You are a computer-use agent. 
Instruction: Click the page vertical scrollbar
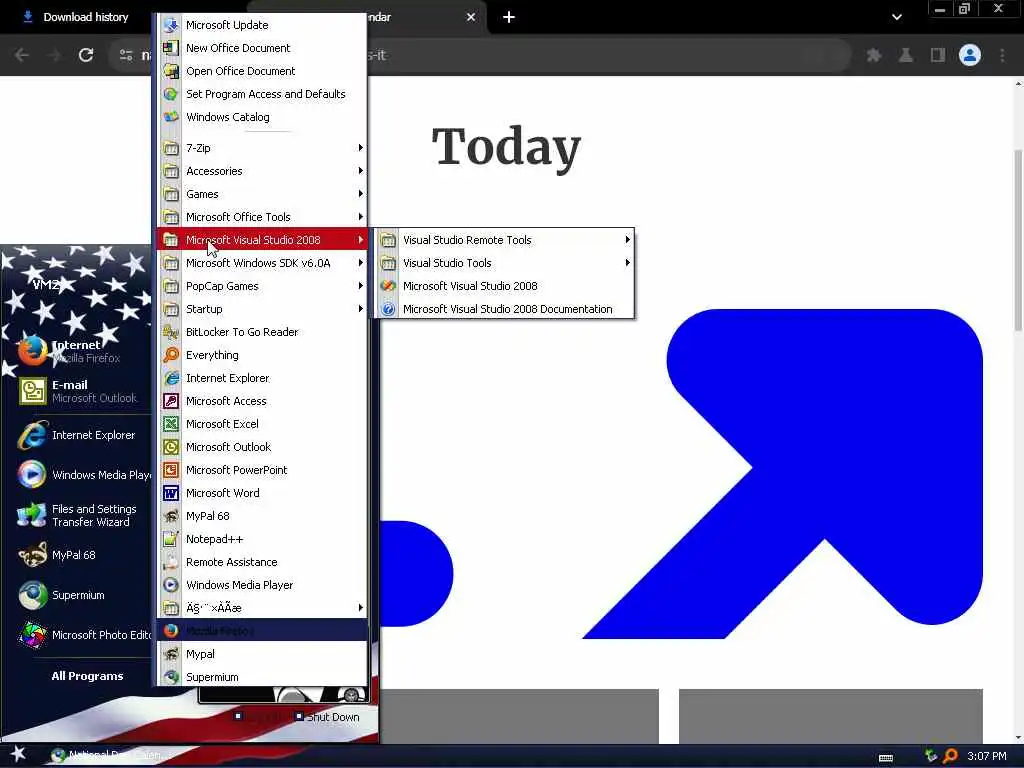1018,240
